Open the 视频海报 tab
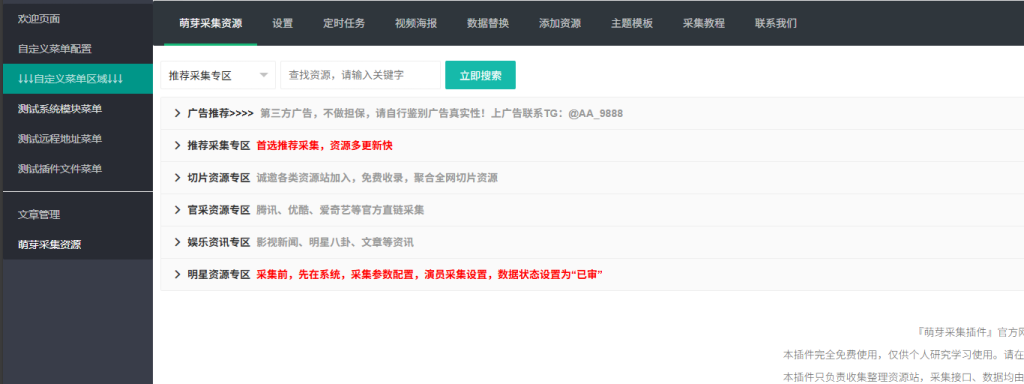Screen dimensions: 1024x384 pyautogui.click(x=416, y=24)
